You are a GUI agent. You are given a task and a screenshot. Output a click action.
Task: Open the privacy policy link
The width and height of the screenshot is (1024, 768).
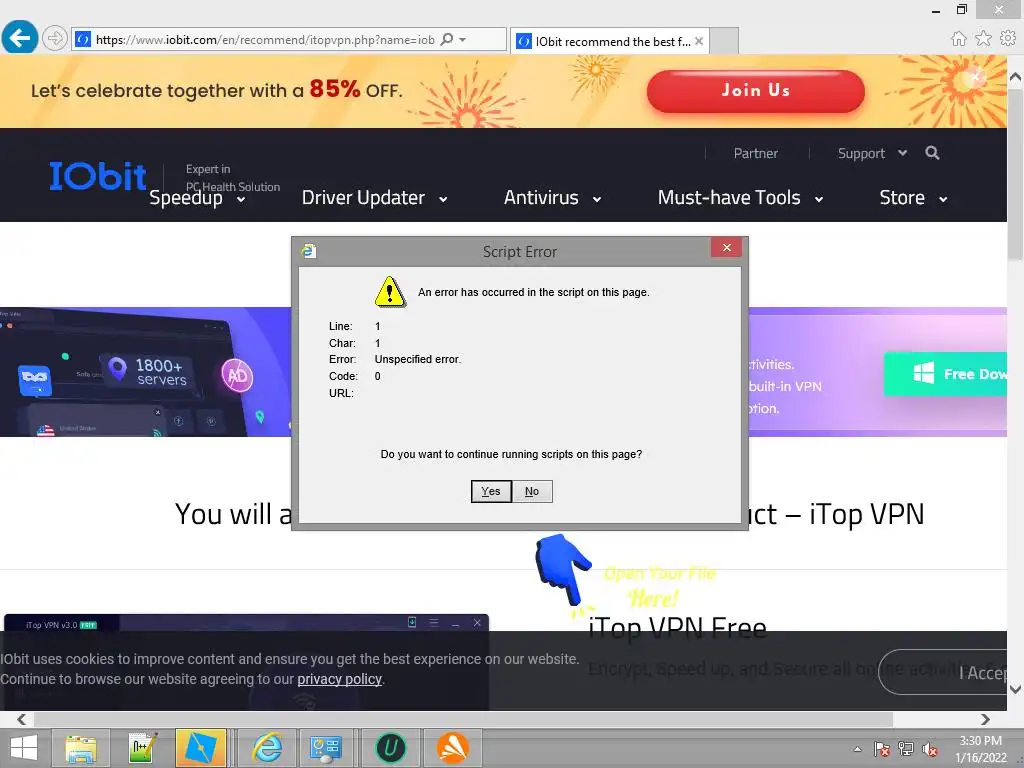pyautogui.click(x=340, y=679)
